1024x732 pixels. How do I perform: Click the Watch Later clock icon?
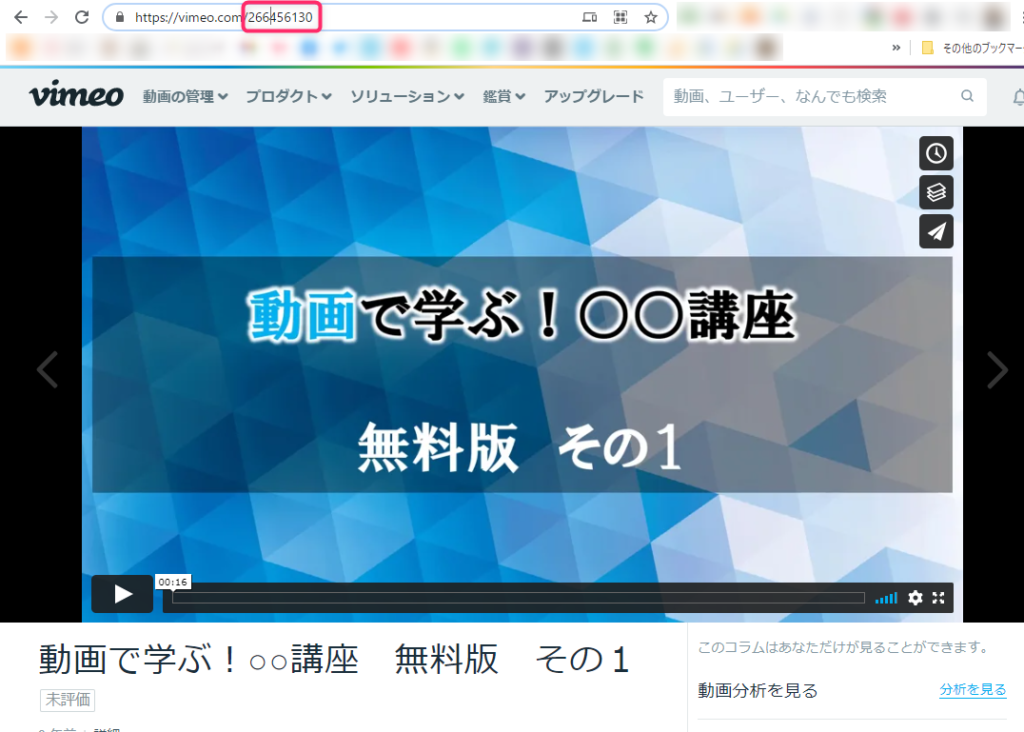(x=936, y=153)
